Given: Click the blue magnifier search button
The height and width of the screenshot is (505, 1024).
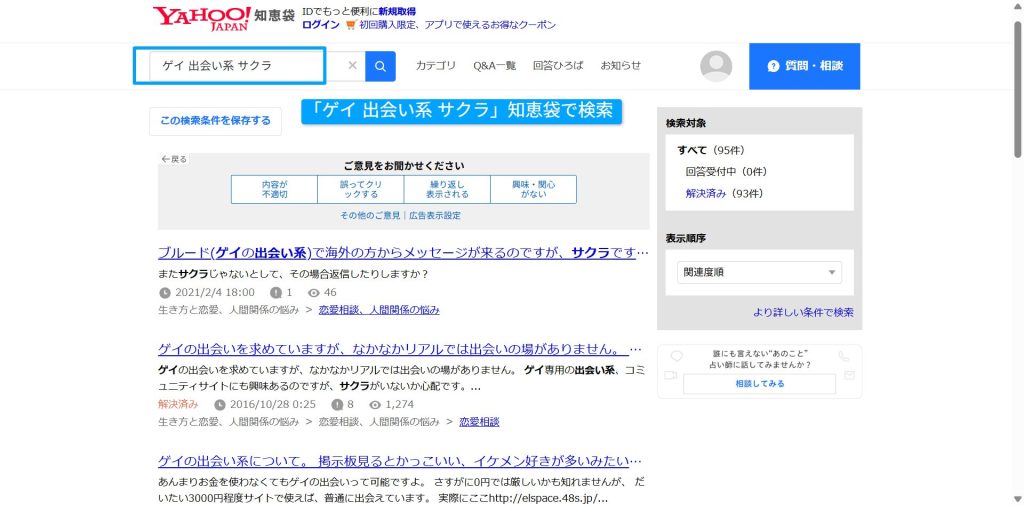Looking at the screenshot, I should click(380, 66).
